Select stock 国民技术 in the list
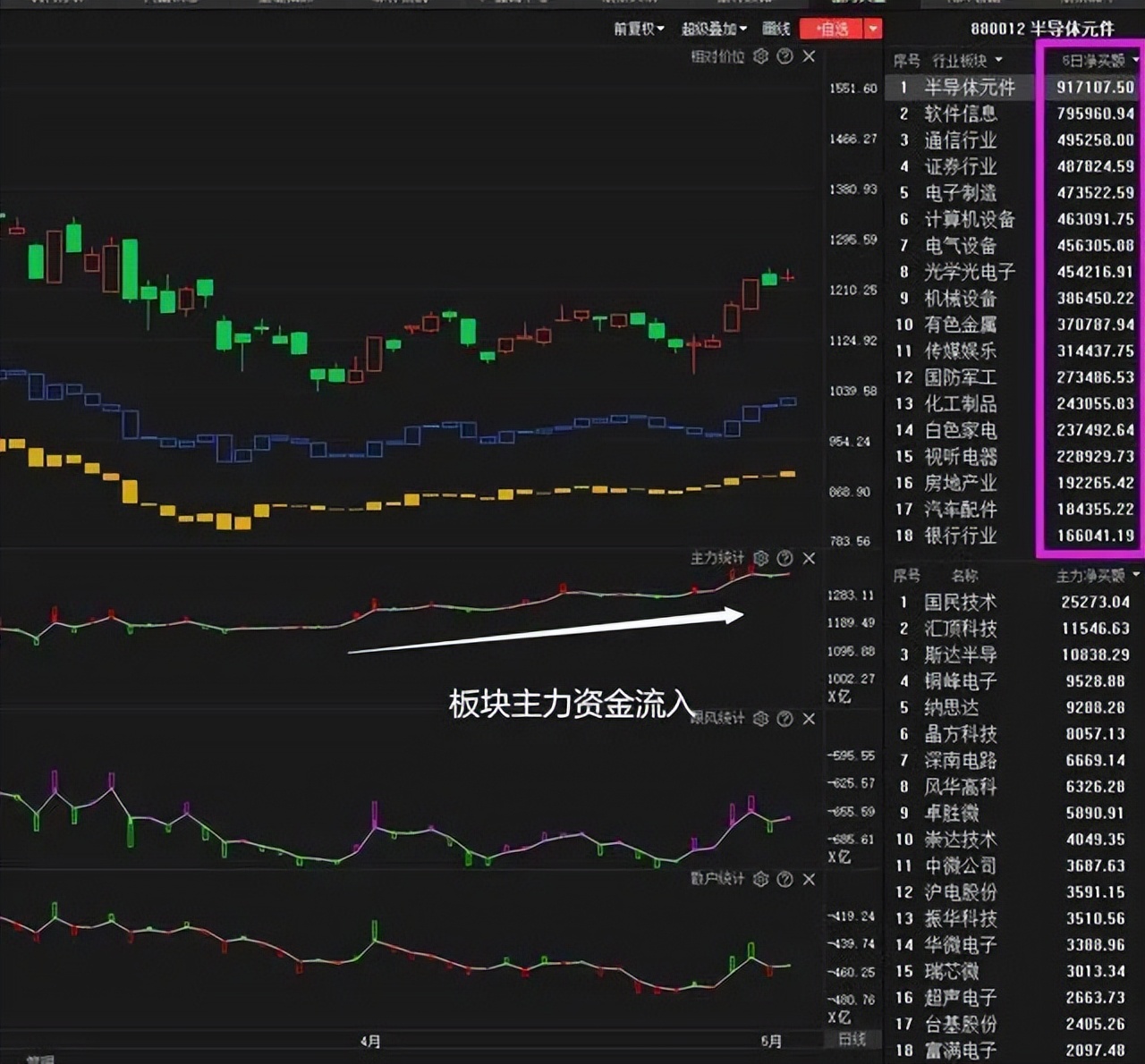 [960, 602]
